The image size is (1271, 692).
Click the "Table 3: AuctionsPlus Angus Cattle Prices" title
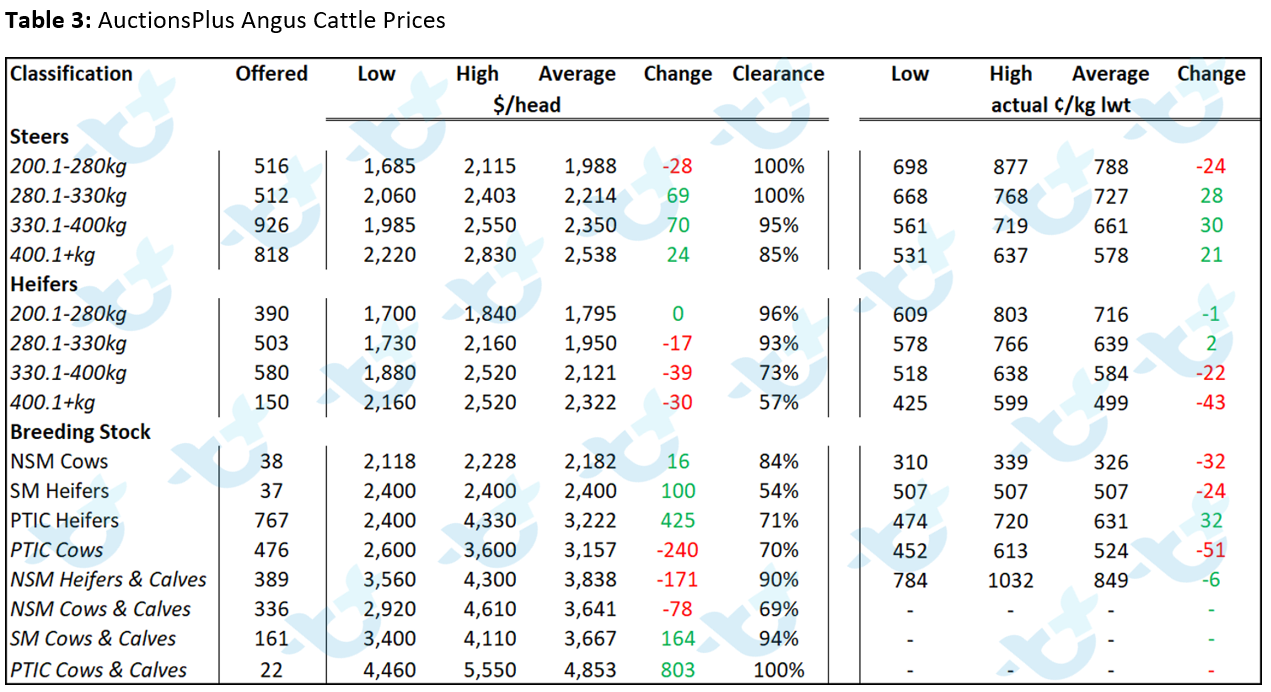[x=226, y=20]
